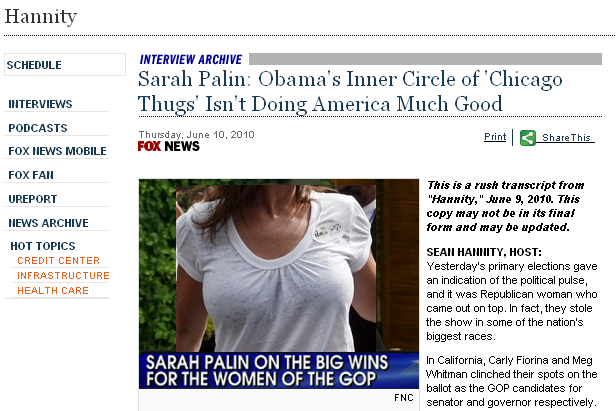
Task: Open the Hannity title link
Action: [x=40, y=17]
